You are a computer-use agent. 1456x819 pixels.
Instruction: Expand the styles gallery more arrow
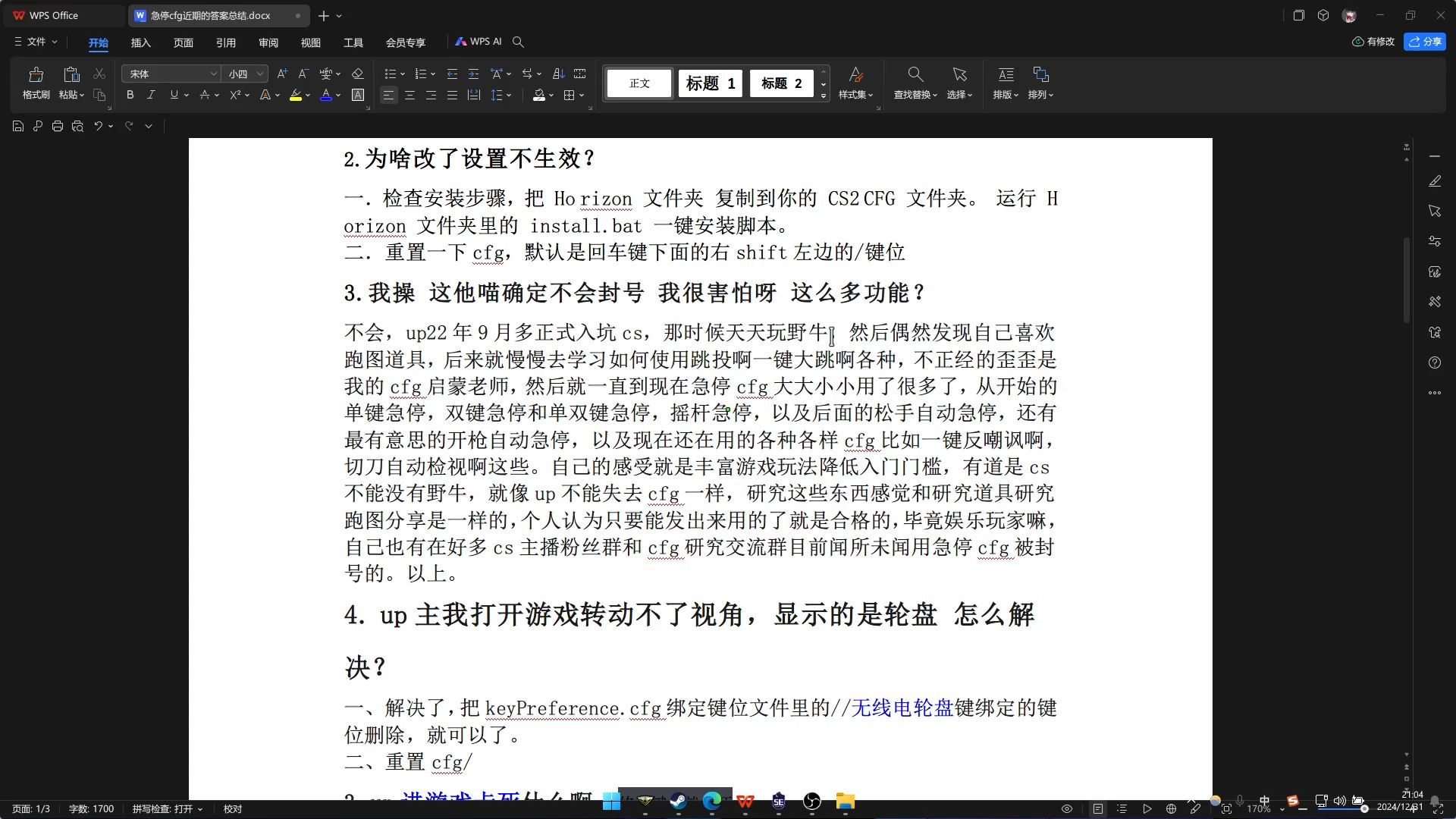824,96
